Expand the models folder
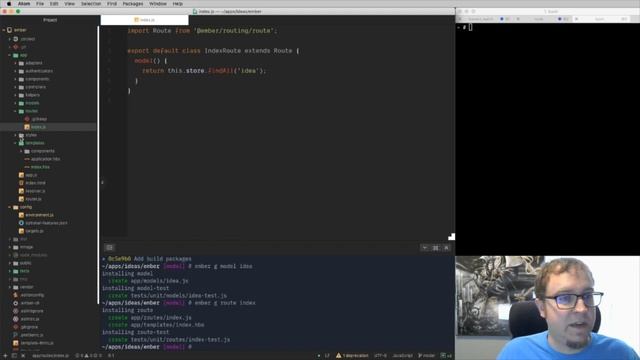This screenshot has width=640, height=360. pos(16,103)
